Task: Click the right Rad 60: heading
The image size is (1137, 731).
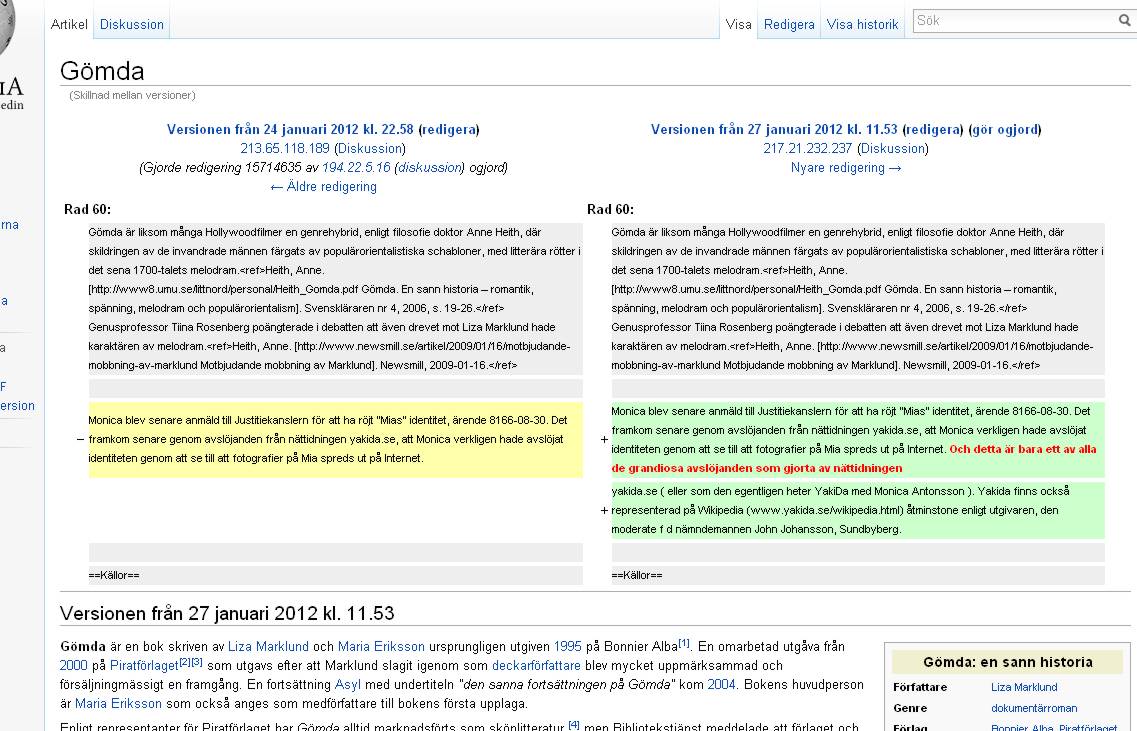Action: [611, 209]
